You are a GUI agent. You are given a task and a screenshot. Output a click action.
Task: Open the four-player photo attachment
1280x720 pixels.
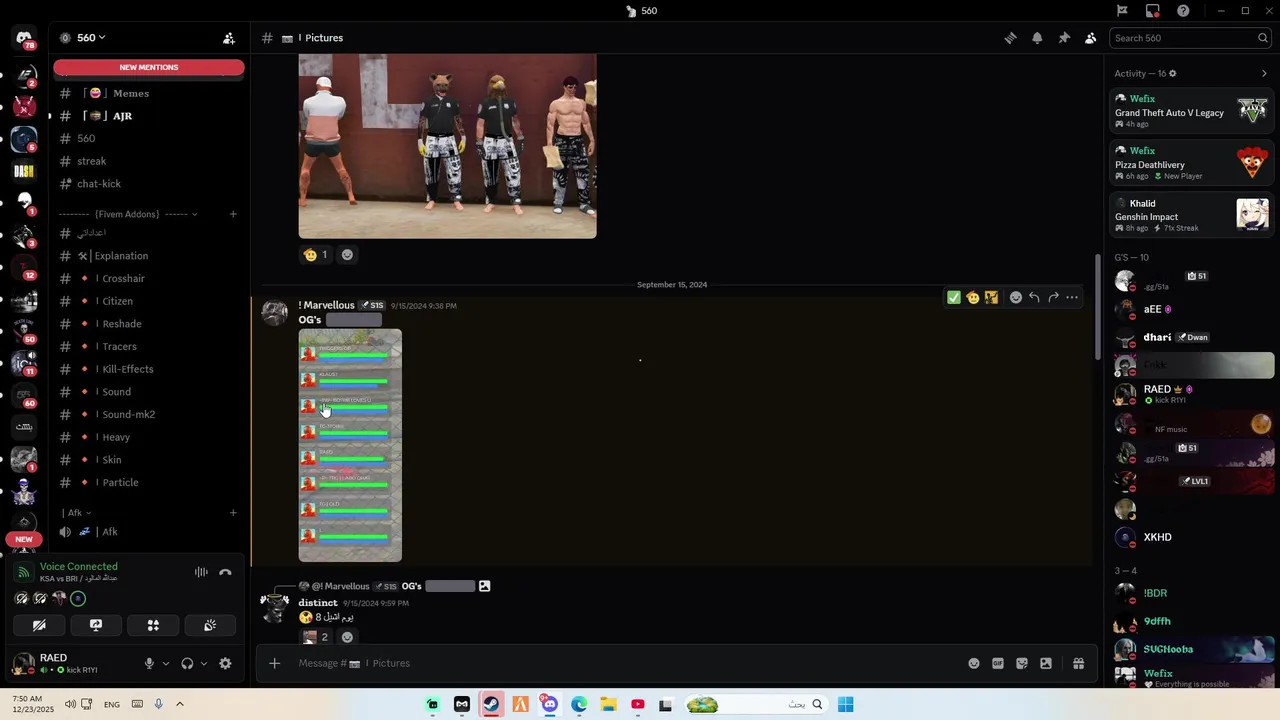click(x=447, y=146)
